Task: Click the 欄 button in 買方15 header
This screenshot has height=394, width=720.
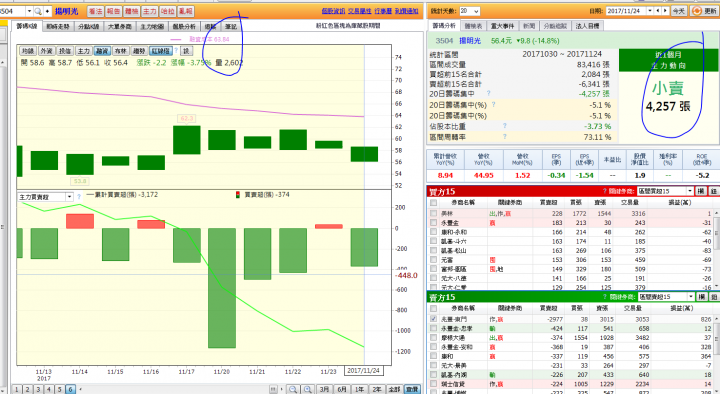Action: (701, 191)
